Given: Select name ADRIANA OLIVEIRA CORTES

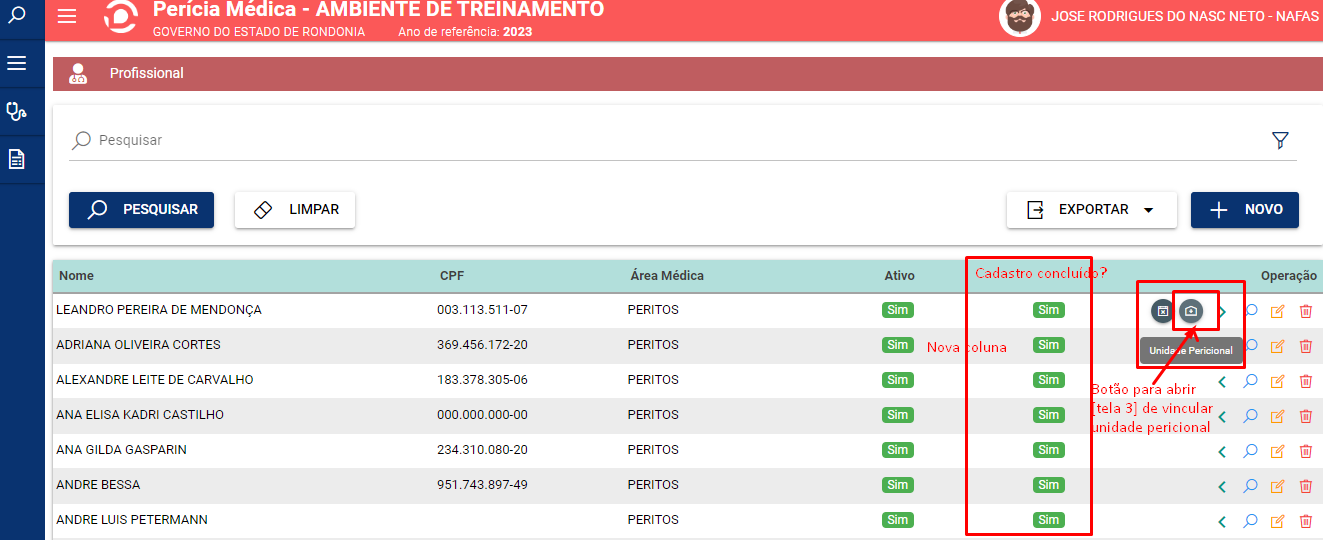Looking at the screenshot, I should tap(138, 345).
